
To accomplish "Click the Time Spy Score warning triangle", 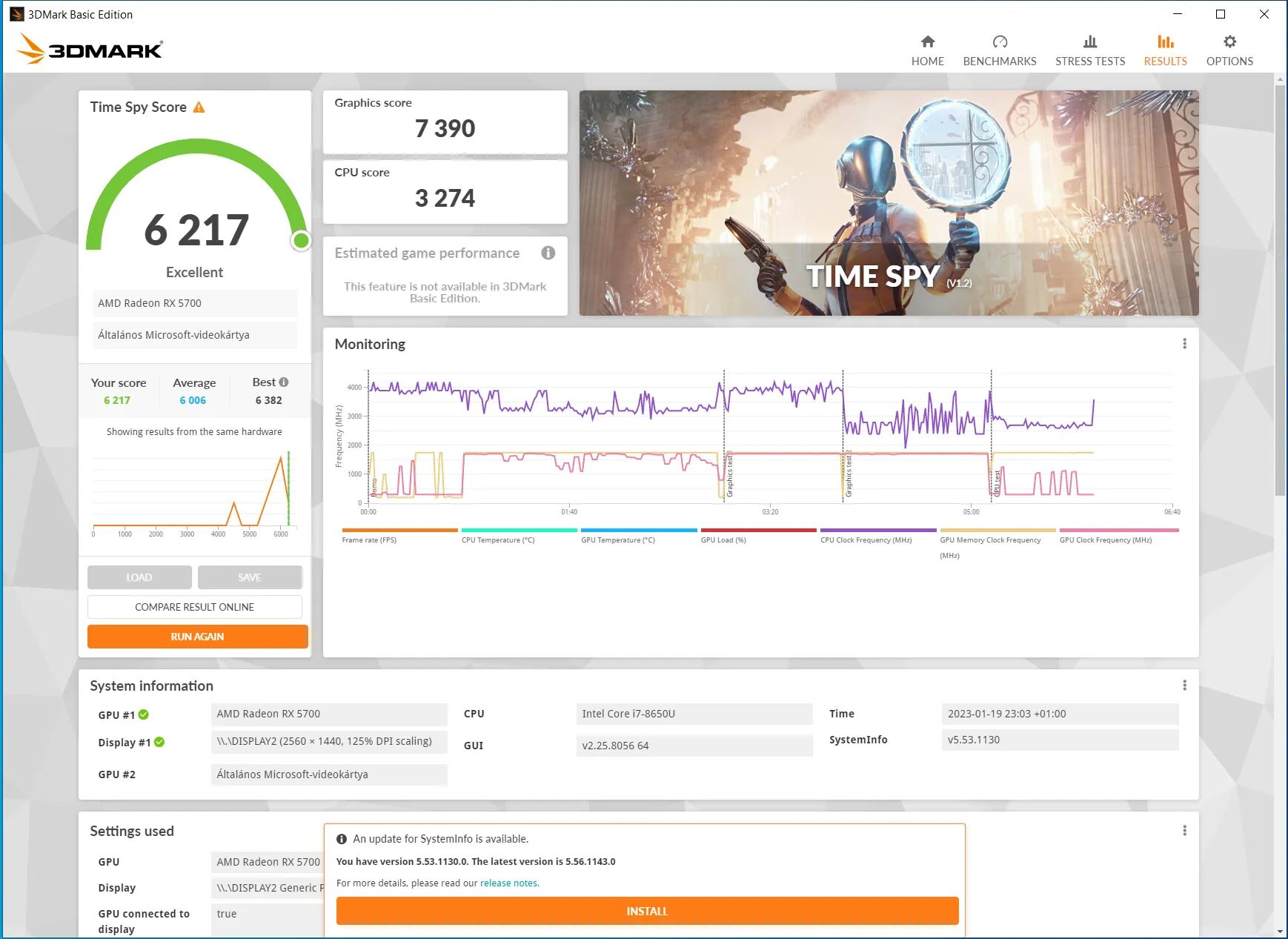I will pyautogui.click(x=199, y=107).
